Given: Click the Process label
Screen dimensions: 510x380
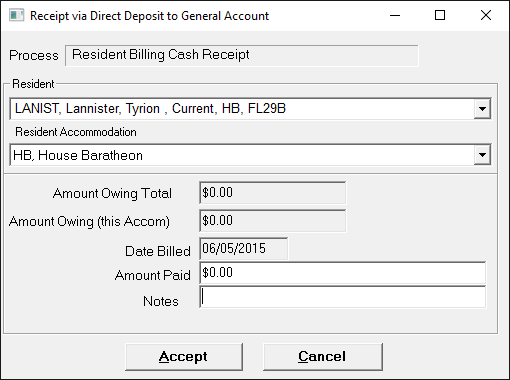Looking at the screenshot, I should 34,56.
